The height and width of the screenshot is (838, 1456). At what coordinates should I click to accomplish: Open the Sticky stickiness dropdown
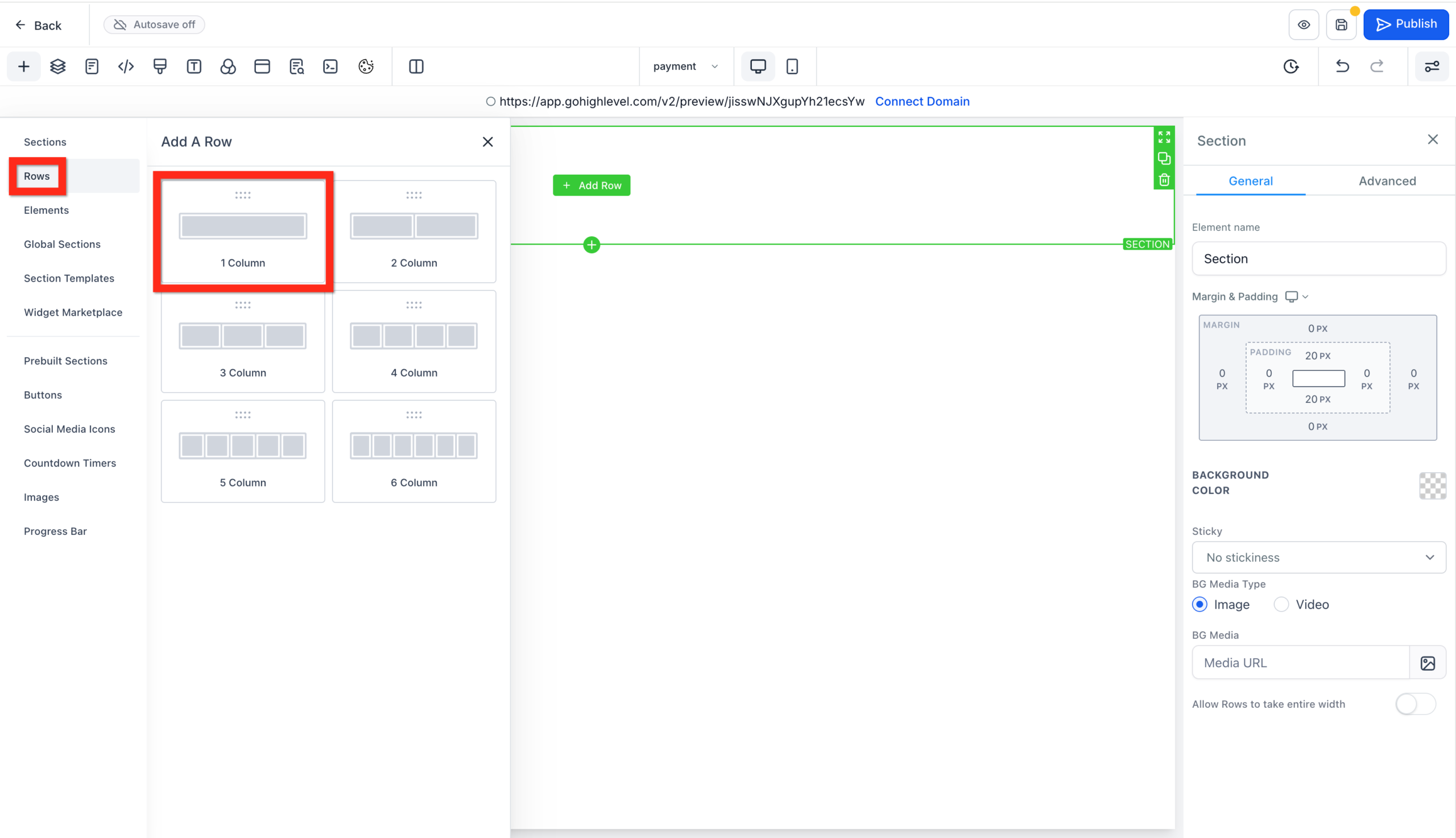(1318, 557)
